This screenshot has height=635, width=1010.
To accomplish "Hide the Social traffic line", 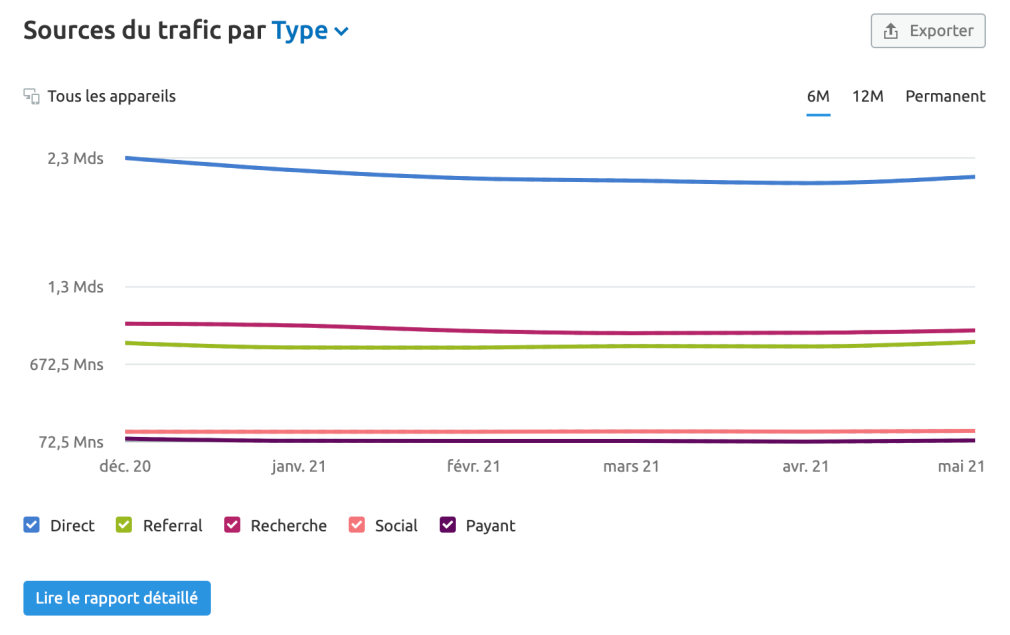I will pyautogui.click(x=356, y=525).
